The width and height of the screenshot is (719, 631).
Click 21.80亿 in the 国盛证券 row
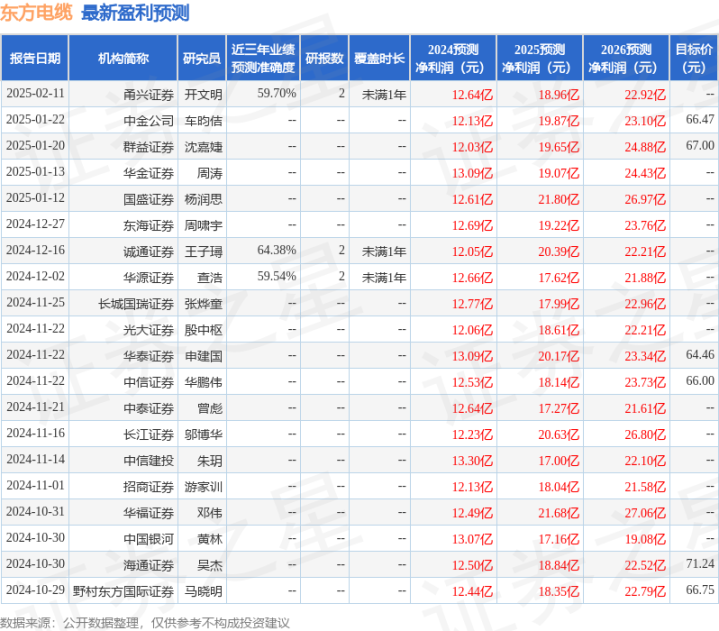tap(559, 199)
